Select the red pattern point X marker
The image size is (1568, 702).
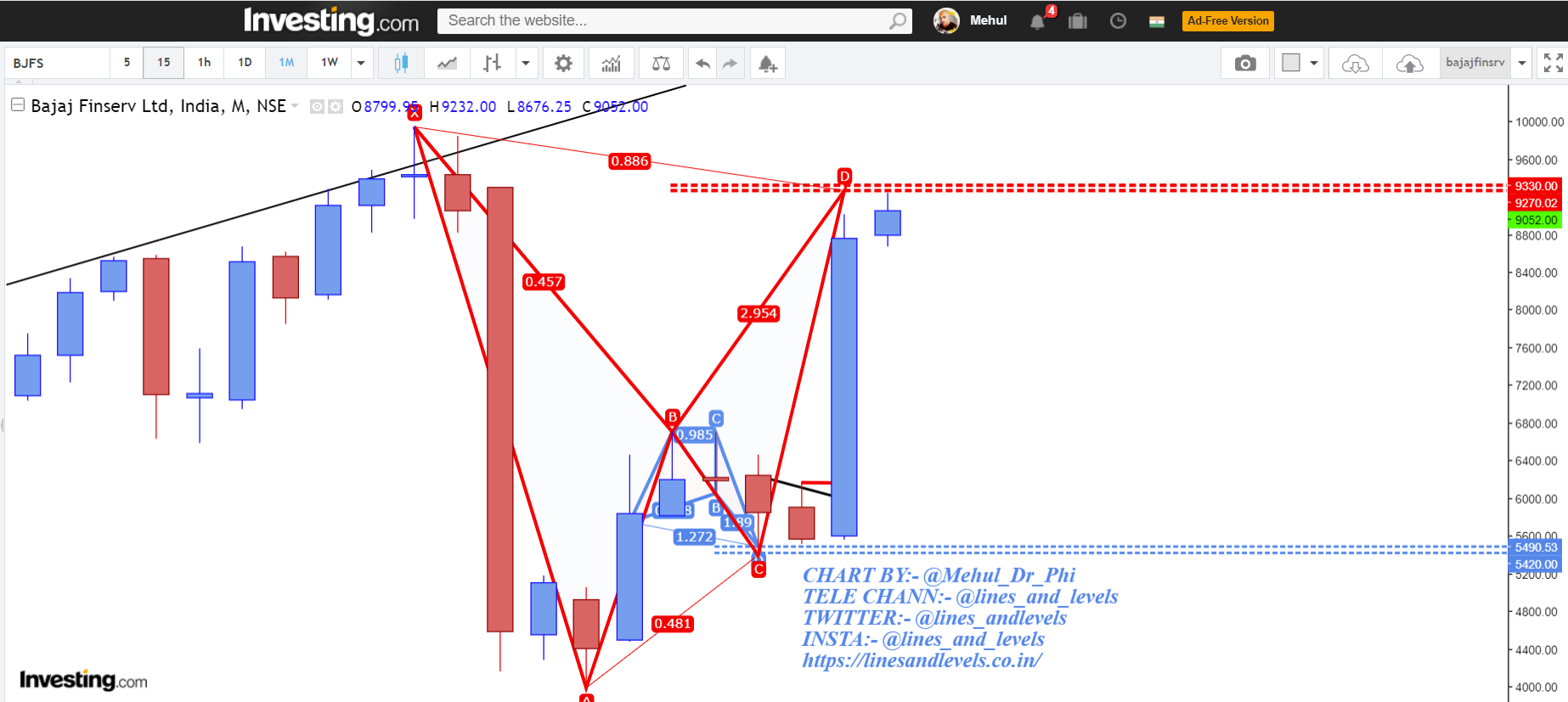tap(415, 112)
